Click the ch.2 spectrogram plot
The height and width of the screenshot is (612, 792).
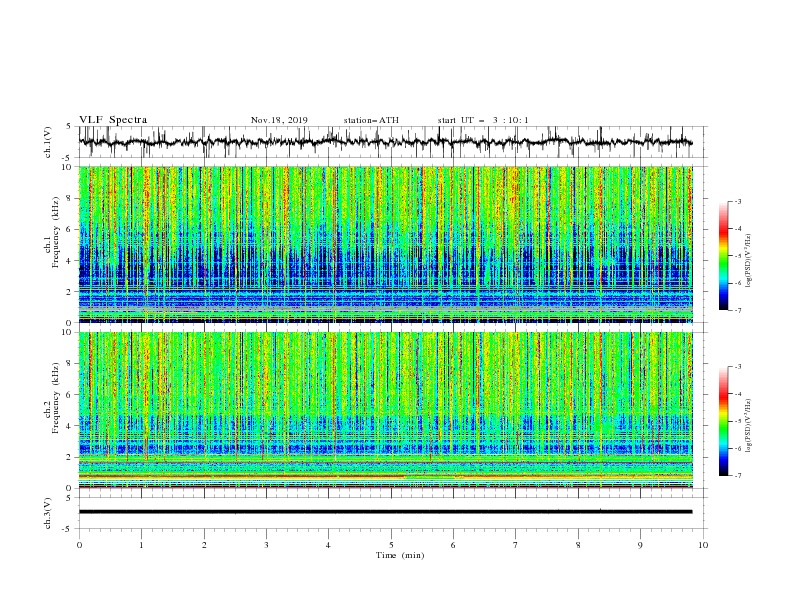coord(385,410)
